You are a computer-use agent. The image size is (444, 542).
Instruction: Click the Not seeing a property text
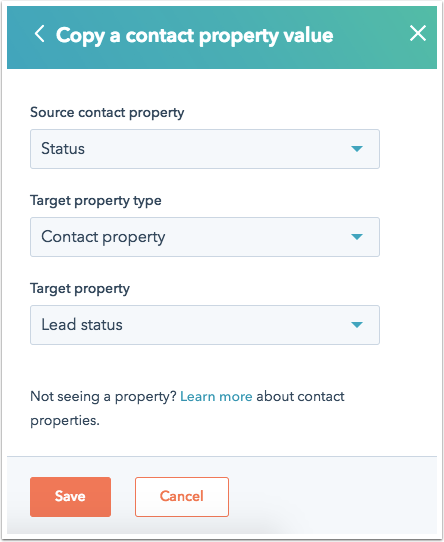coord(103,396)
